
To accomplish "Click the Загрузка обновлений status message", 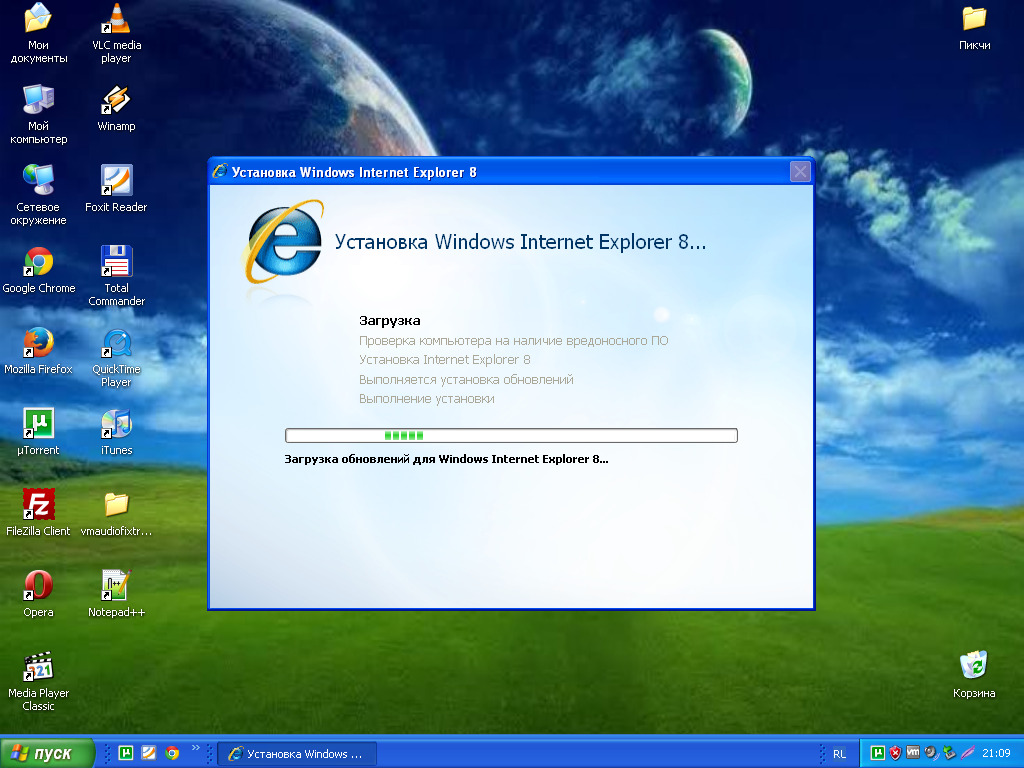I will point(446,459).
